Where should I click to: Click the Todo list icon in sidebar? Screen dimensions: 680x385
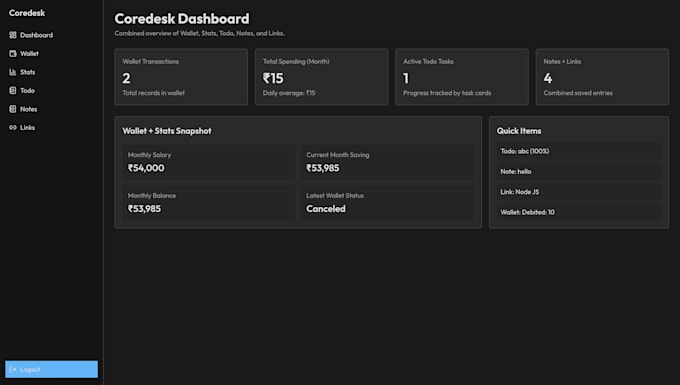pyautogui.click(x=13, y=91)
